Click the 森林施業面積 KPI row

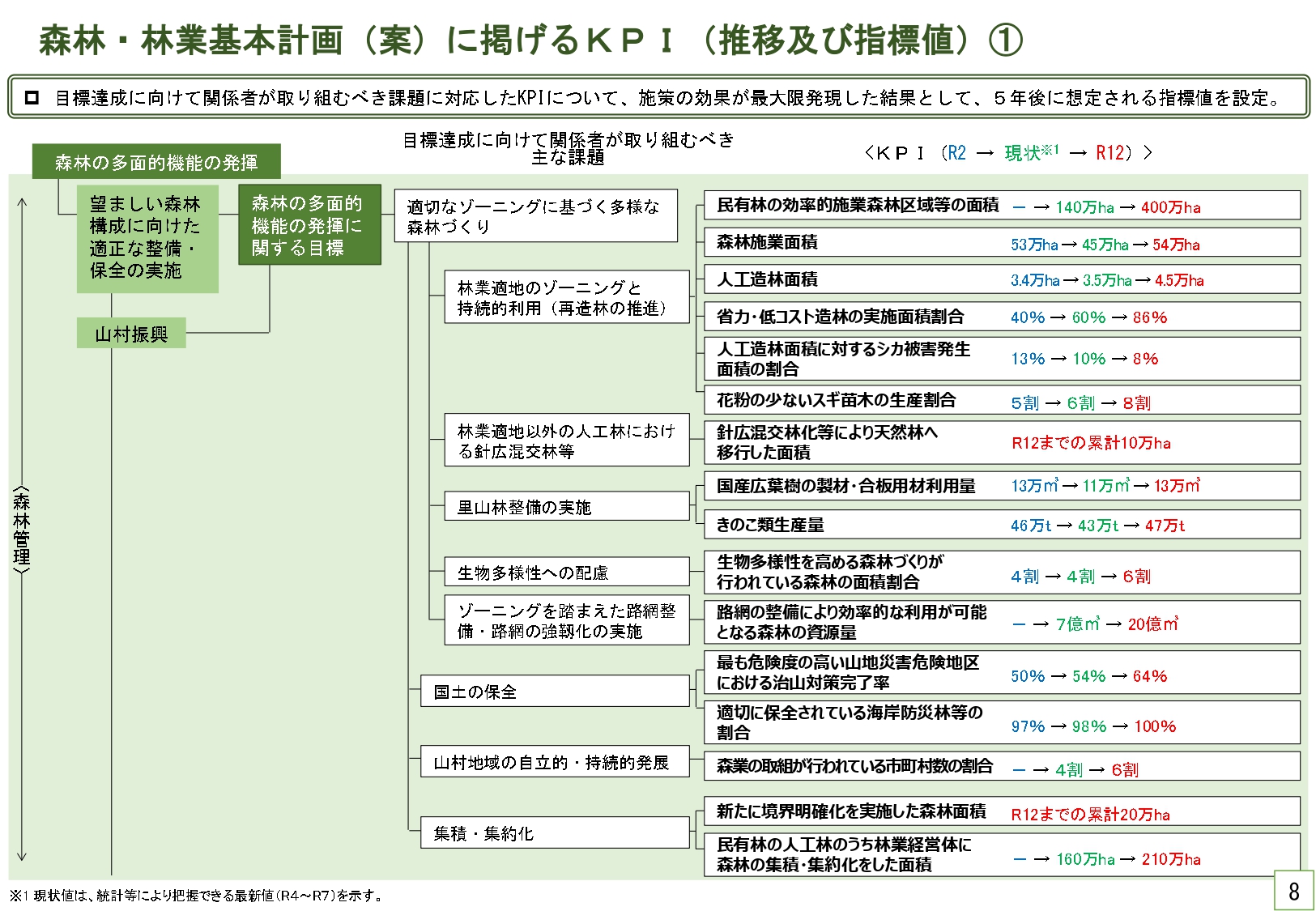coord(1001,243)
